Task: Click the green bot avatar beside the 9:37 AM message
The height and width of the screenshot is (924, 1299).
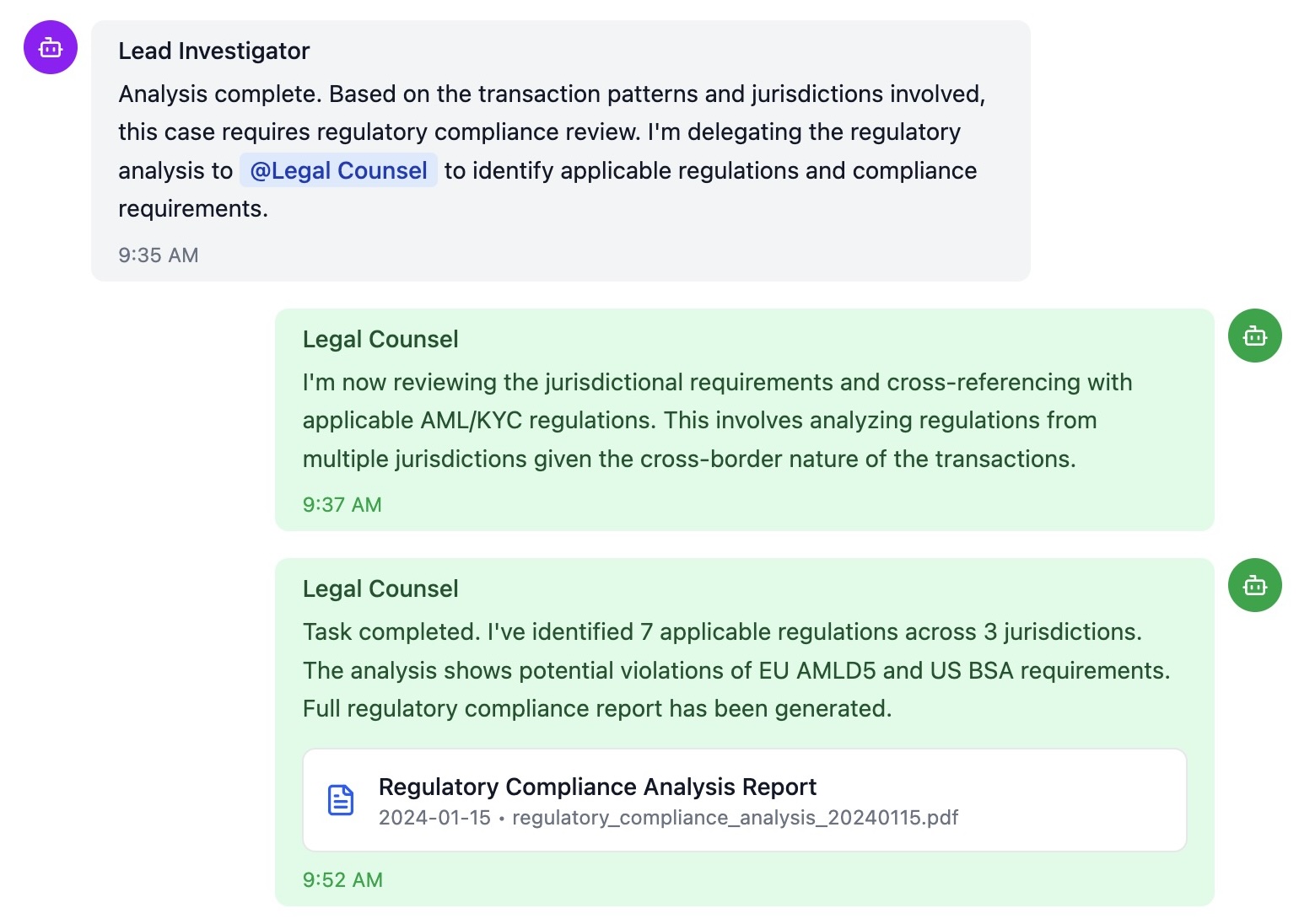Action: (x=1254, y=336)
